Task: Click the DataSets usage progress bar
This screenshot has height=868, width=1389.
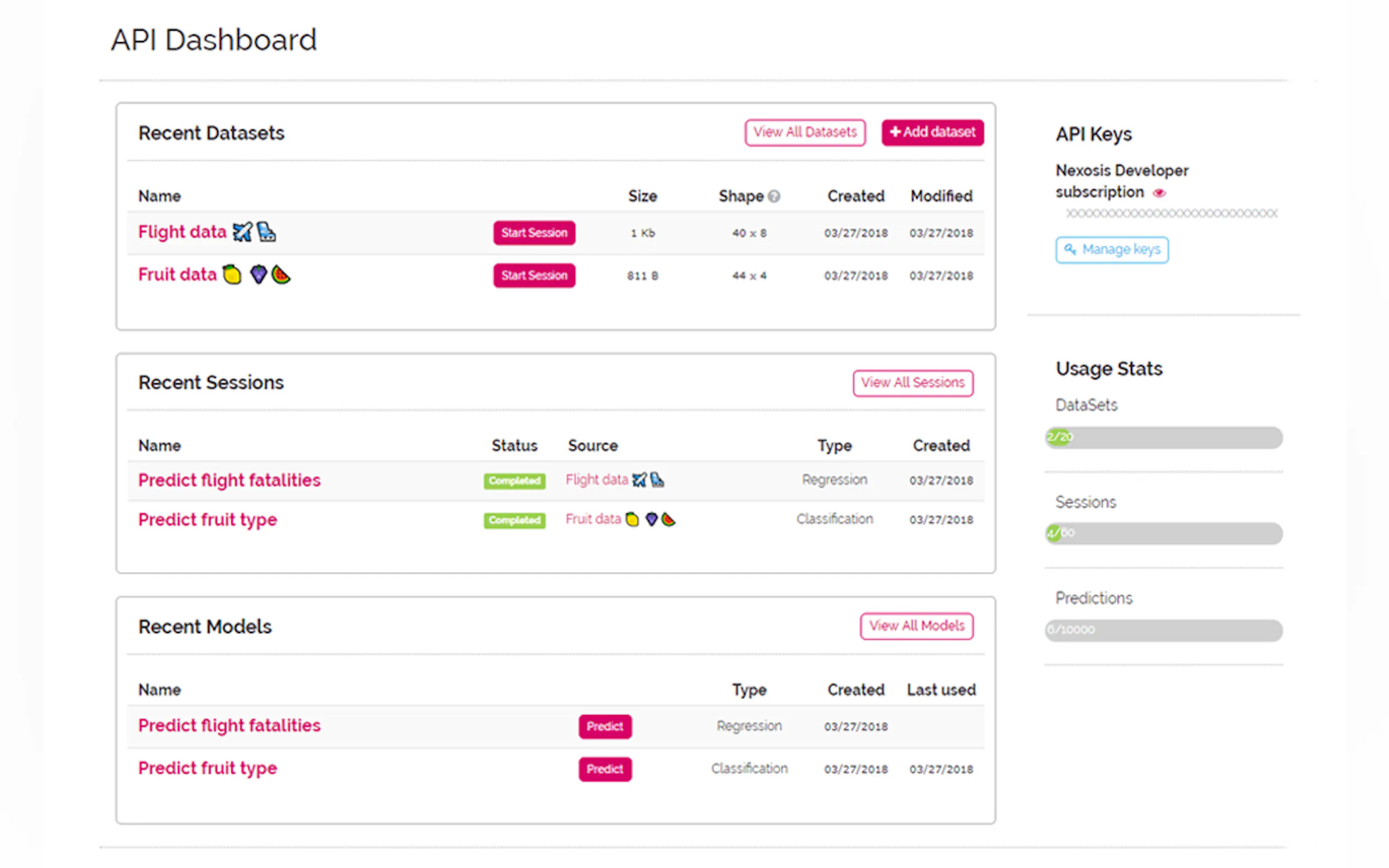Action: (x=1163, y=437)
